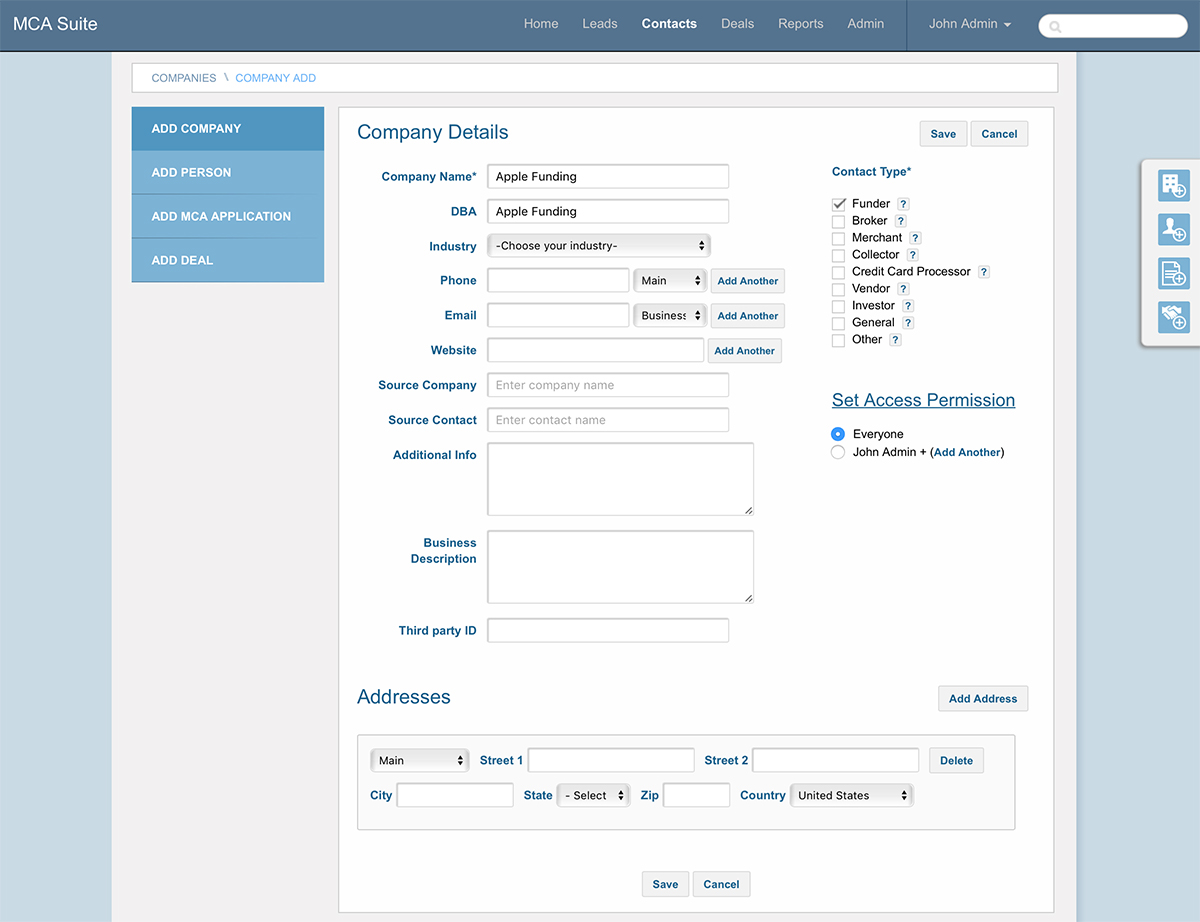This screenshot has height=922, width=1200.
Task: Check the Collector contact type
Action: tap(839, 255)
